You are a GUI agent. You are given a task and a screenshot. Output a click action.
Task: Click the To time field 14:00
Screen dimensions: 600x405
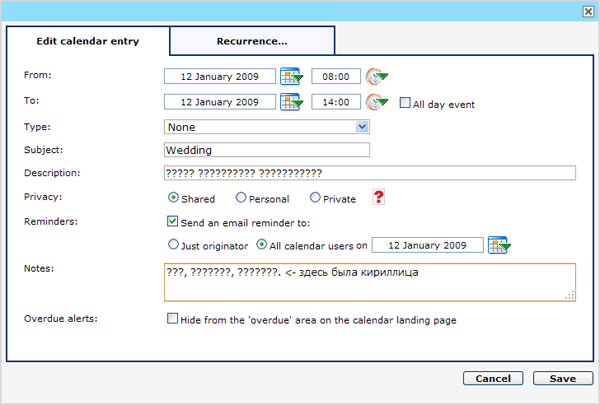pos(336,102)
